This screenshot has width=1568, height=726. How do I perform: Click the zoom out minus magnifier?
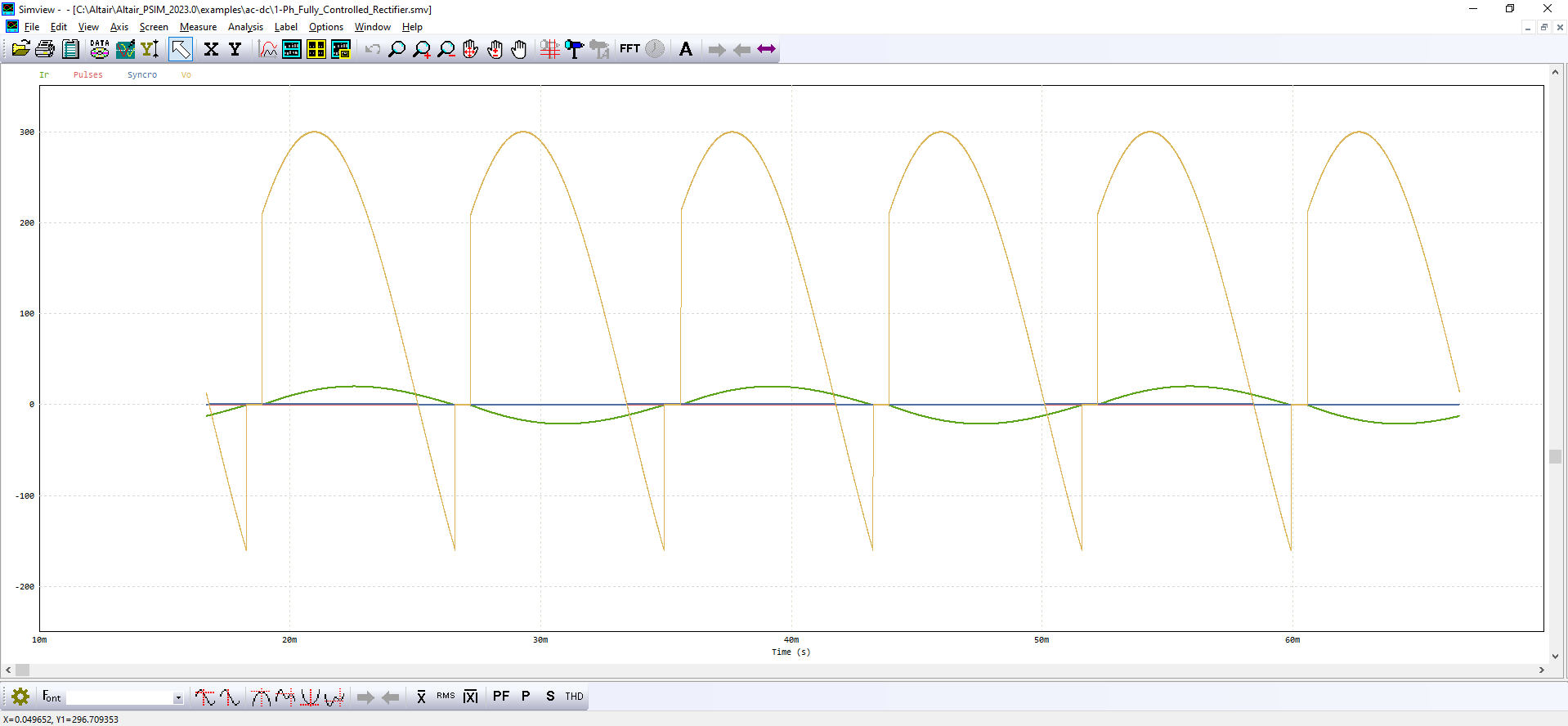pos(446,49)
